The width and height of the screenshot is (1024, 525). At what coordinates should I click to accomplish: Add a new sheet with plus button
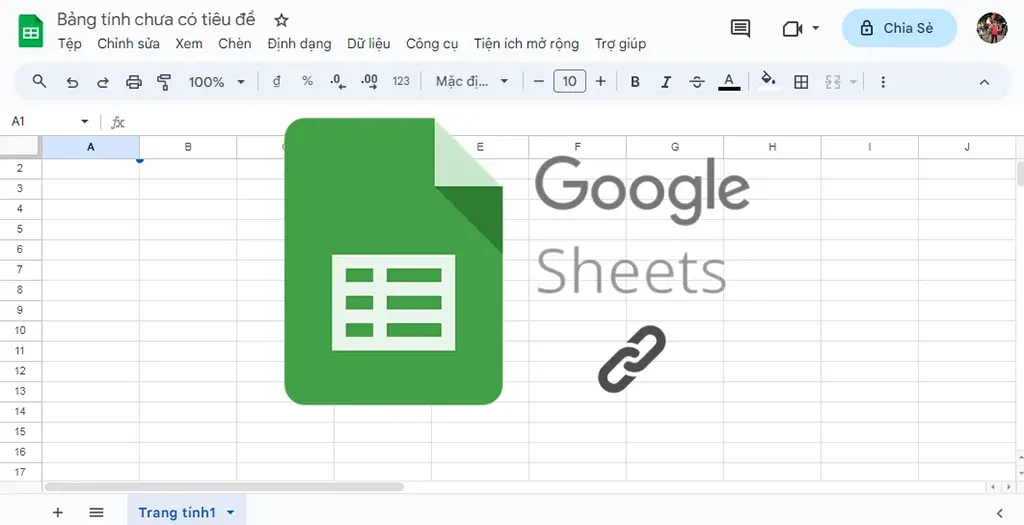coord(57,513)
